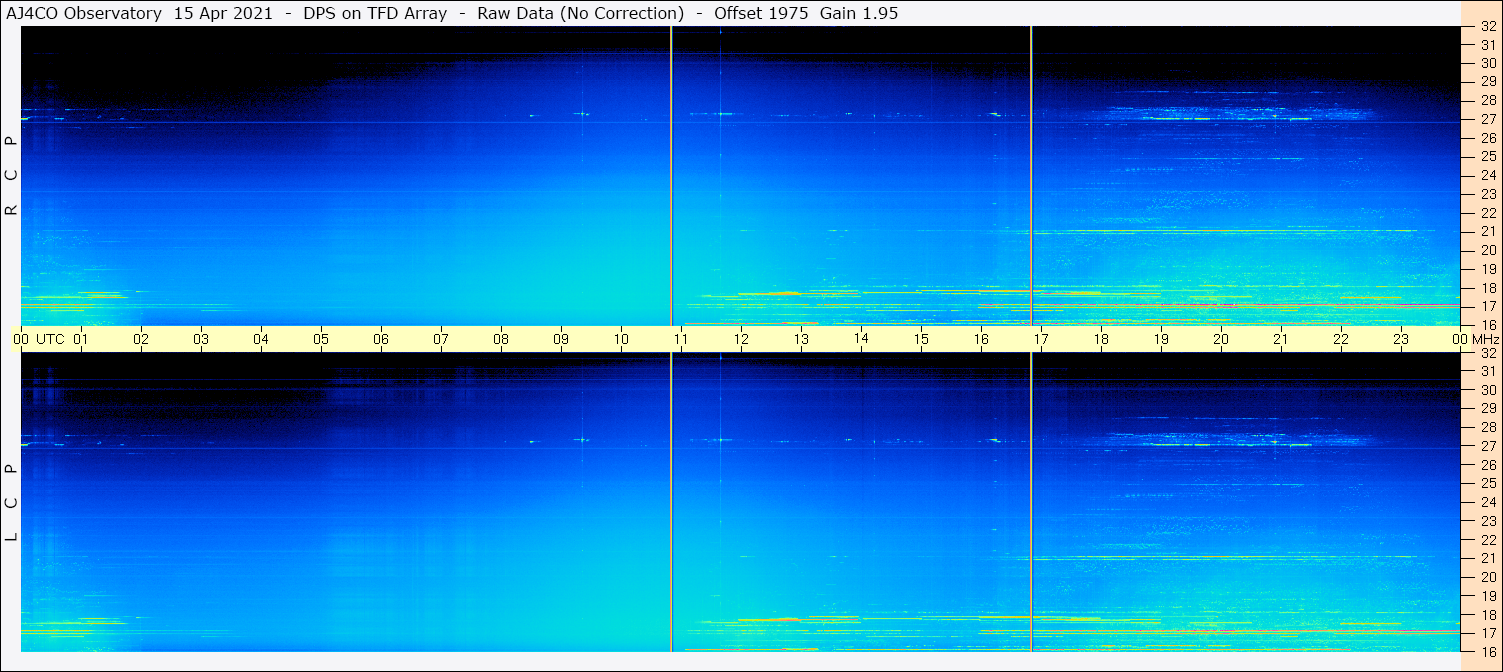Select the "11" hour tick label
Screen dimensions: 1503x672
click(x=681, y=339)
